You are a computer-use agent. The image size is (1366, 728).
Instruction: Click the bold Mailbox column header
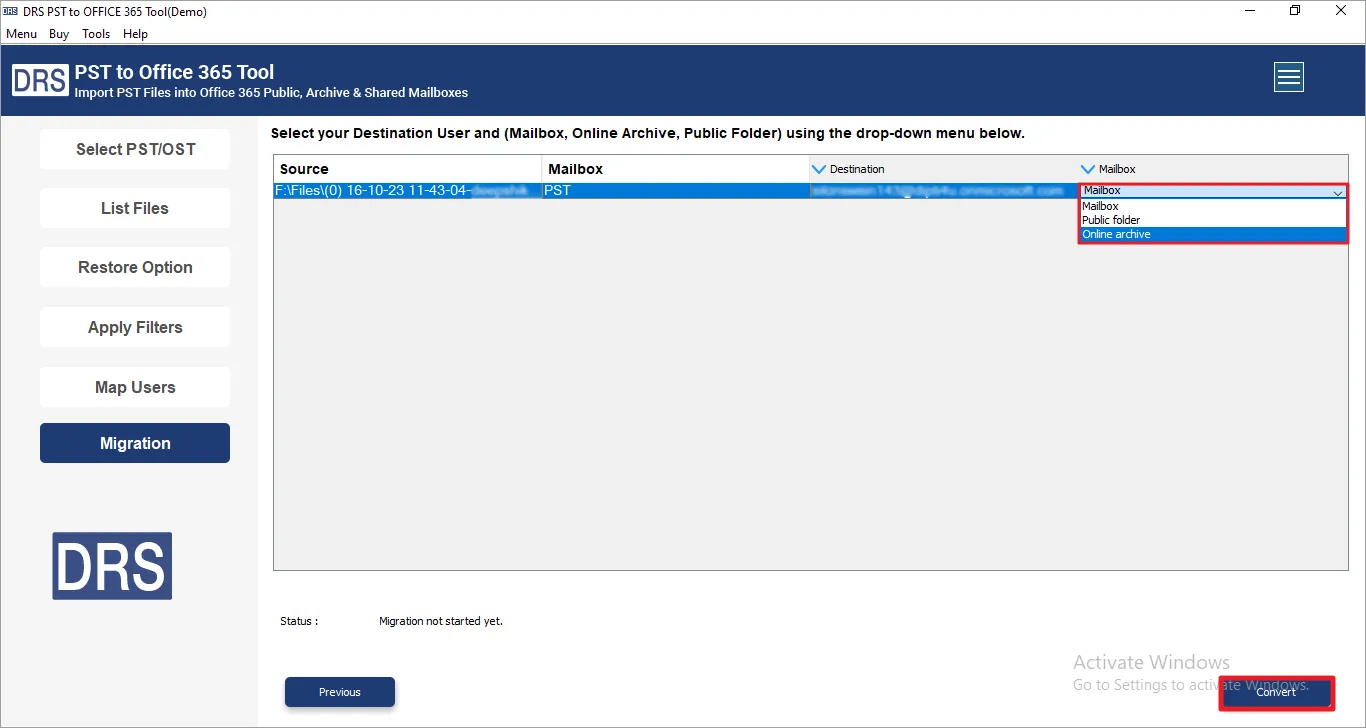pyautogui.click(x=676, y=169)
